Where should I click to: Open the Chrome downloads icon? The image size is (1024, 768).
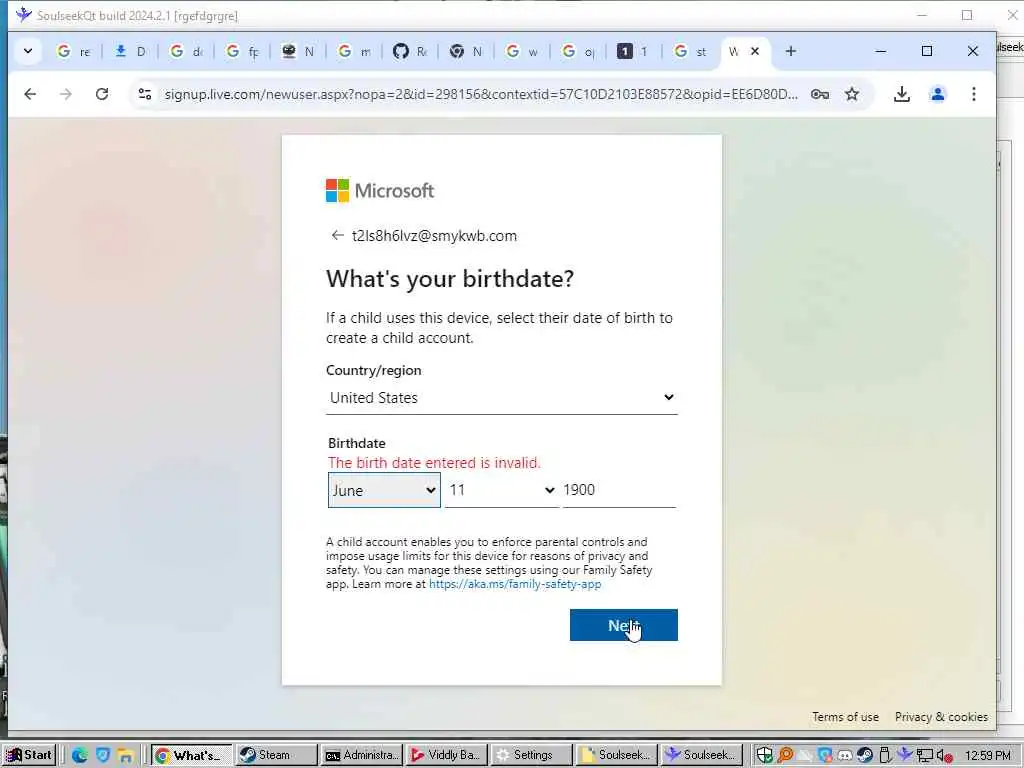902,94
